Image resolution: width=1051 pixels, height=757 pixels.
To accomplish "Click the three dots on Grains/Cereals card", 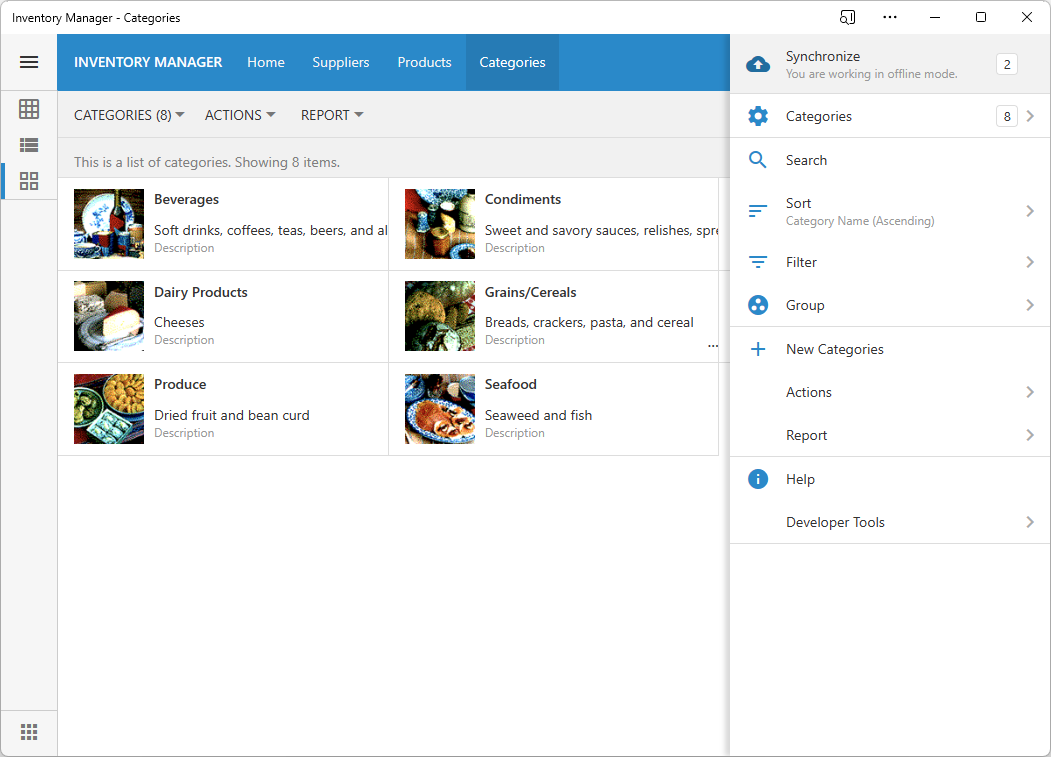I will 712,345.
